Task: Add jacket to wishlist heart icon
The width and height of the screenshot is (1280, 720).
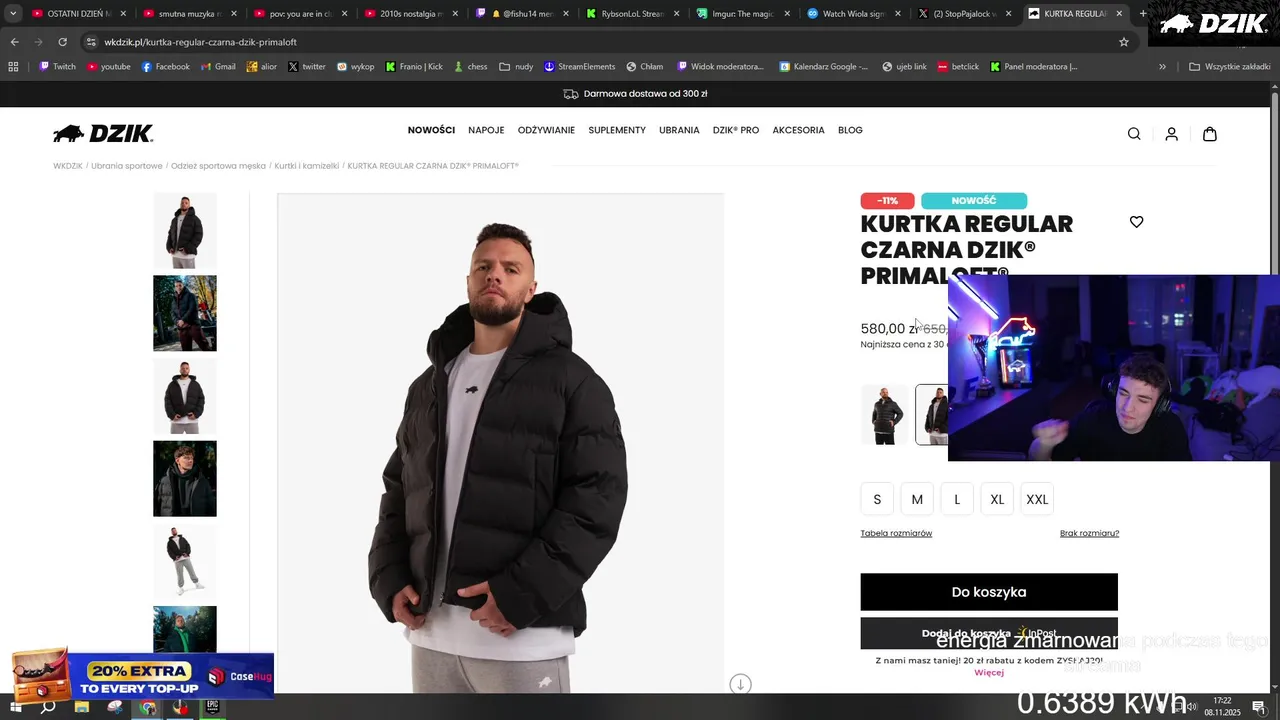Action: tap(1136, 222)
